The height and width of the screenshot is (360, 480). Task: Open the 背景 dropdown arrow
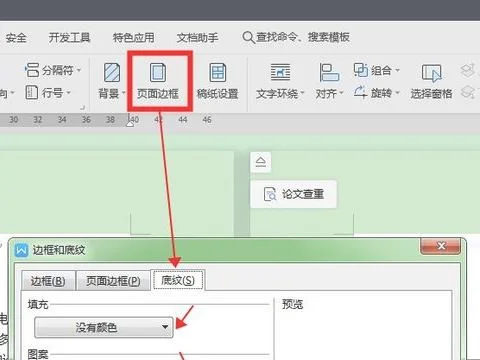click(x=123, y=93)
